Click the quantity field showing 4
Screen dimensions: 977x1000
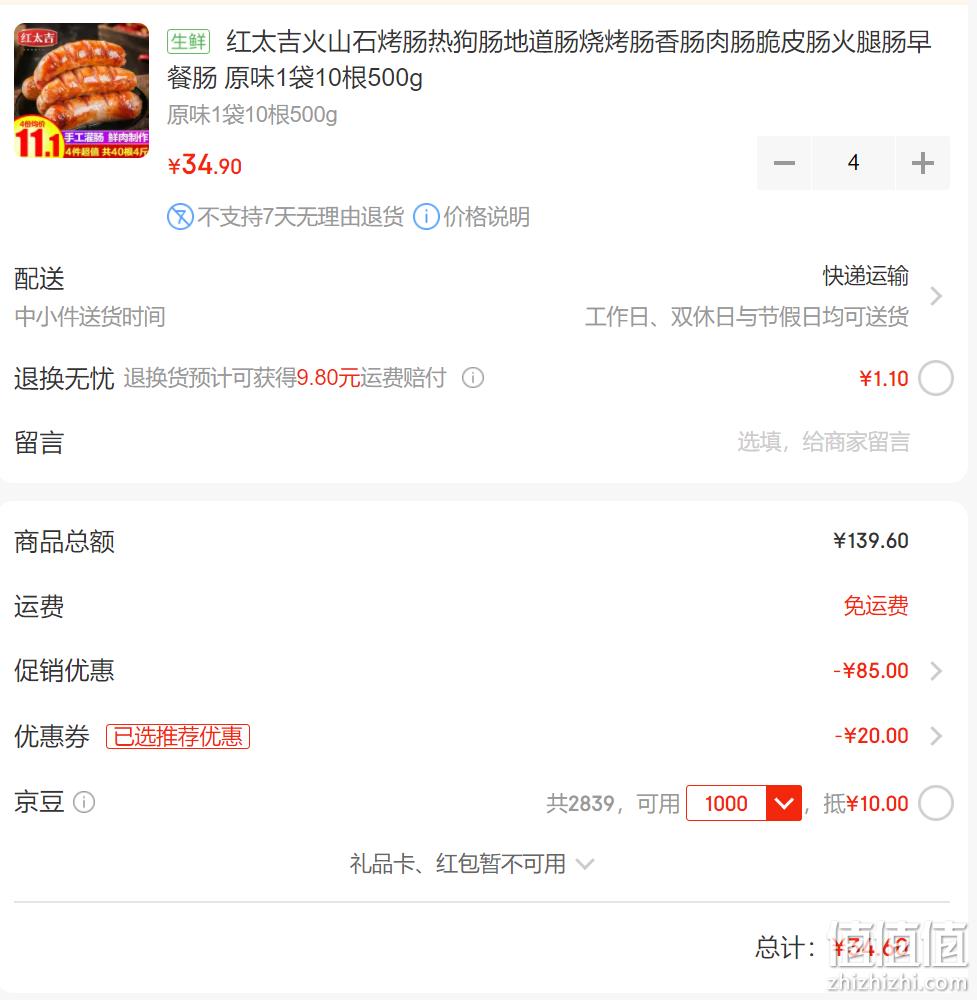[x=853, y=163]
